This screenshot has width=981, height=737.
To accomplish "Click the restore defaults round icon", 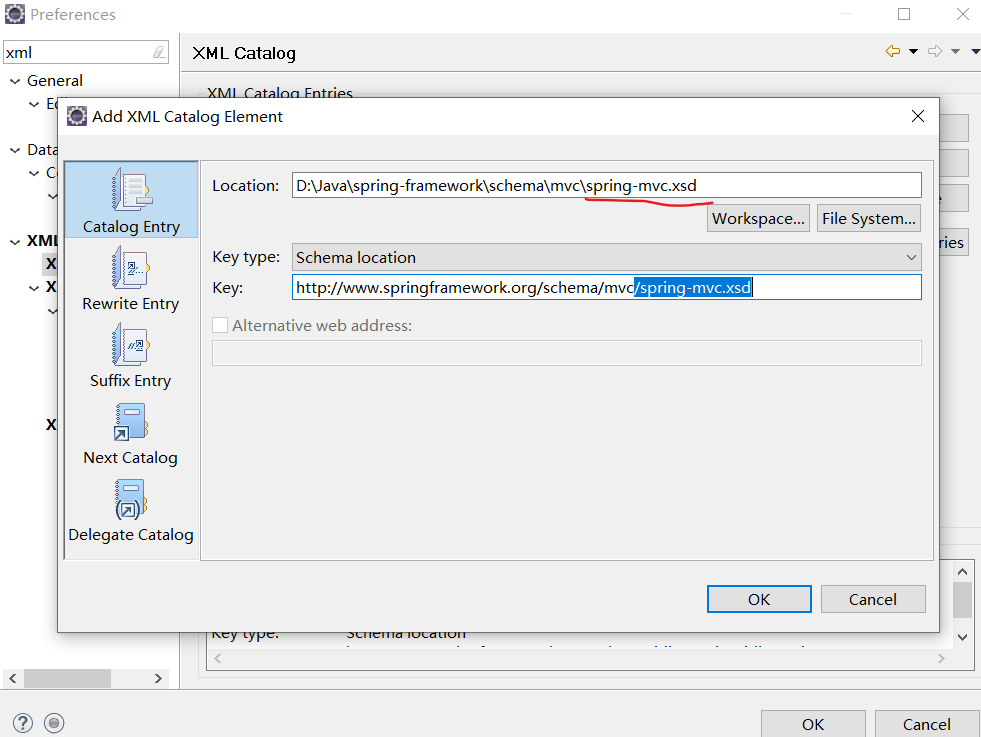I will coord(54,723).
